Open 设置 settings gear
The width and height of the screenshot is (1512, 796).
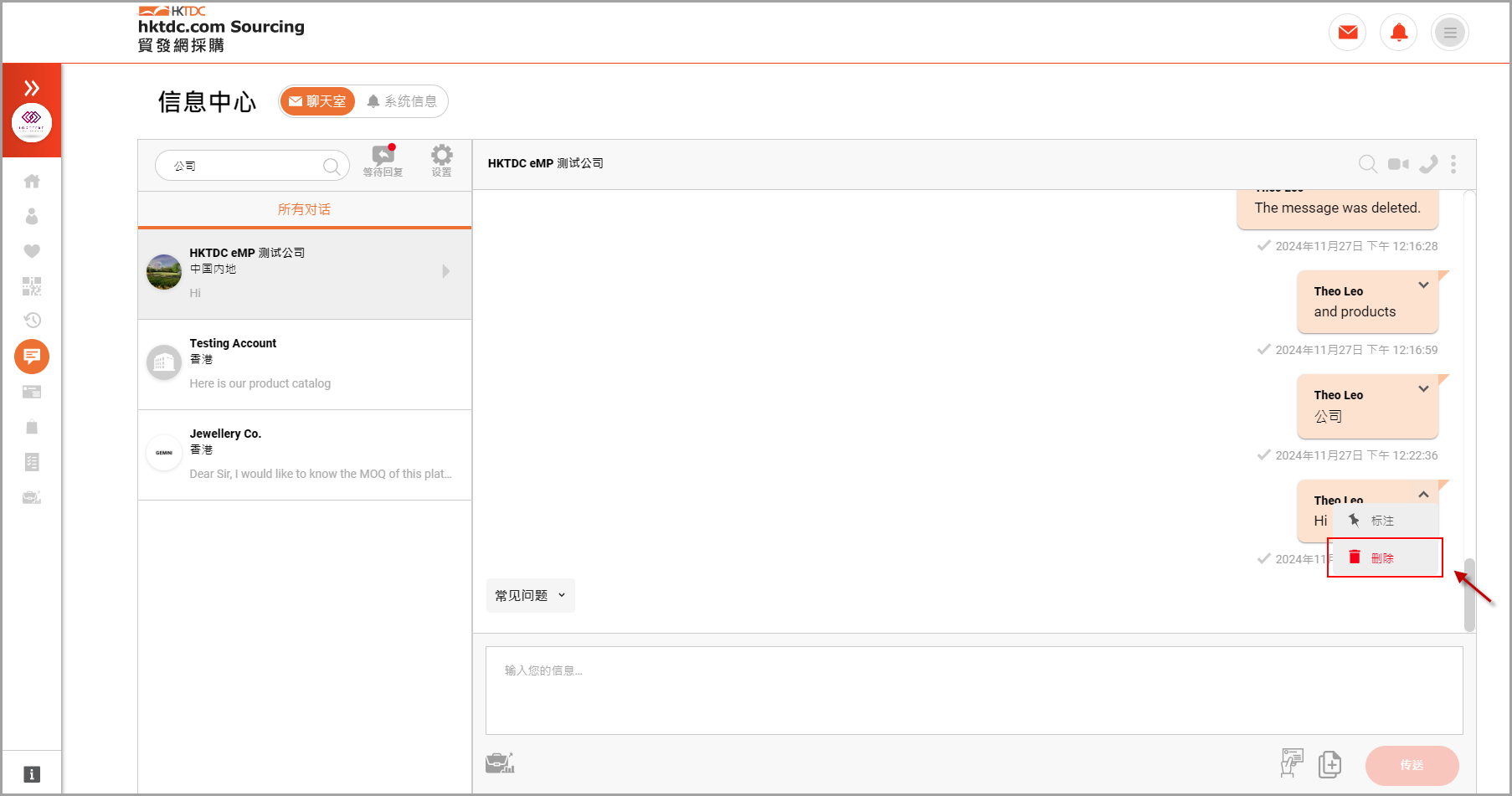click(x=441, y=161)
